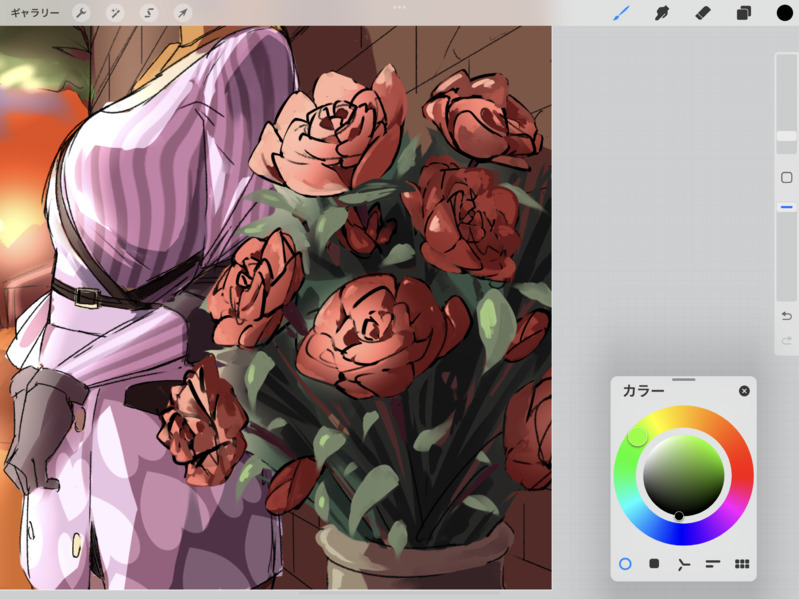Switch to Value sliders color tab

click(712, 564)
